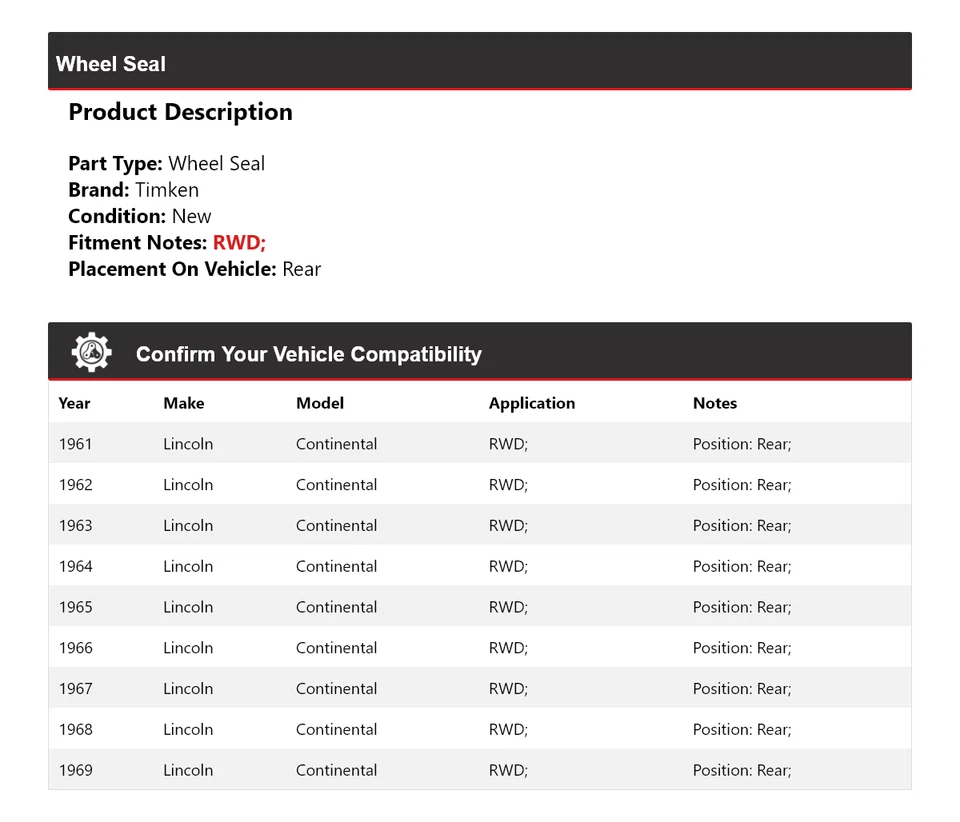Click Continental in the 1965 row
The height and width of the screenshot is (822, 960).
tap(336, 607)
